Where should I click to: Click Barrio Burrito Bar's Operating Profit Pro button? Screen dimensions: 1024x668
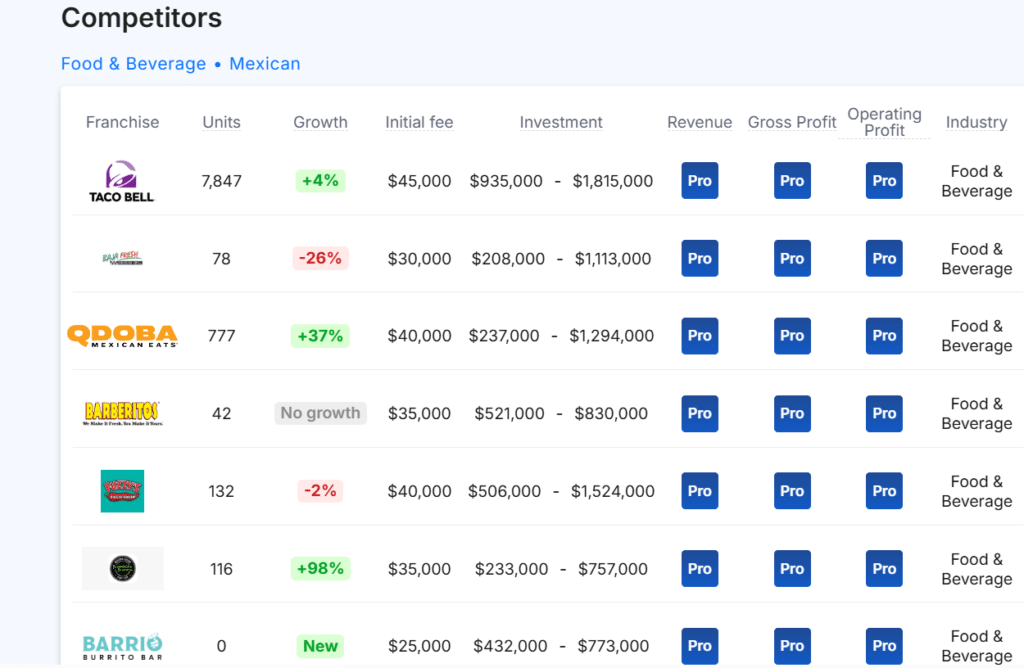[884, 646]
